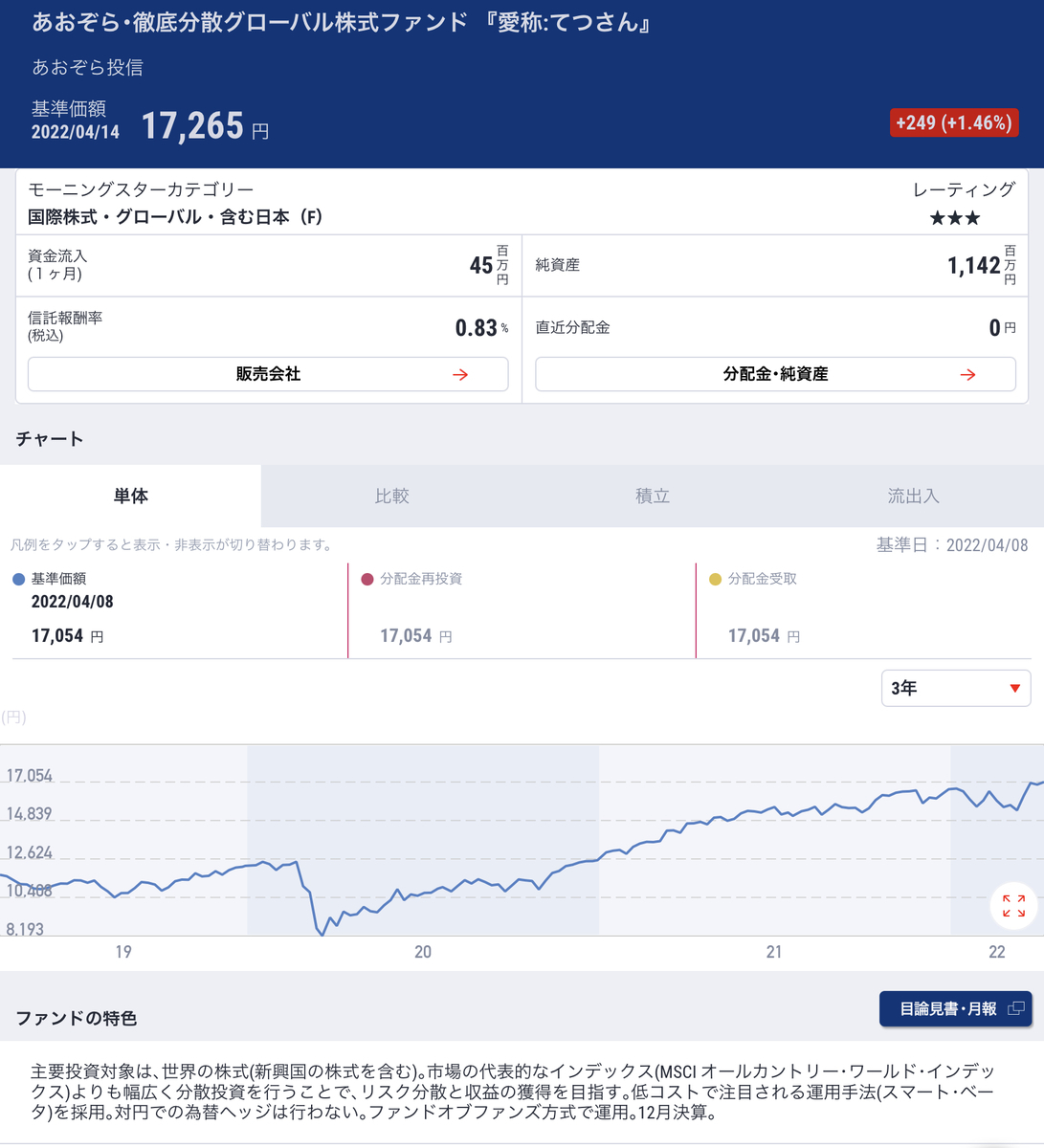
Task: Open the 目論見書・月報 documents button
Action: tap(955, 1008)
